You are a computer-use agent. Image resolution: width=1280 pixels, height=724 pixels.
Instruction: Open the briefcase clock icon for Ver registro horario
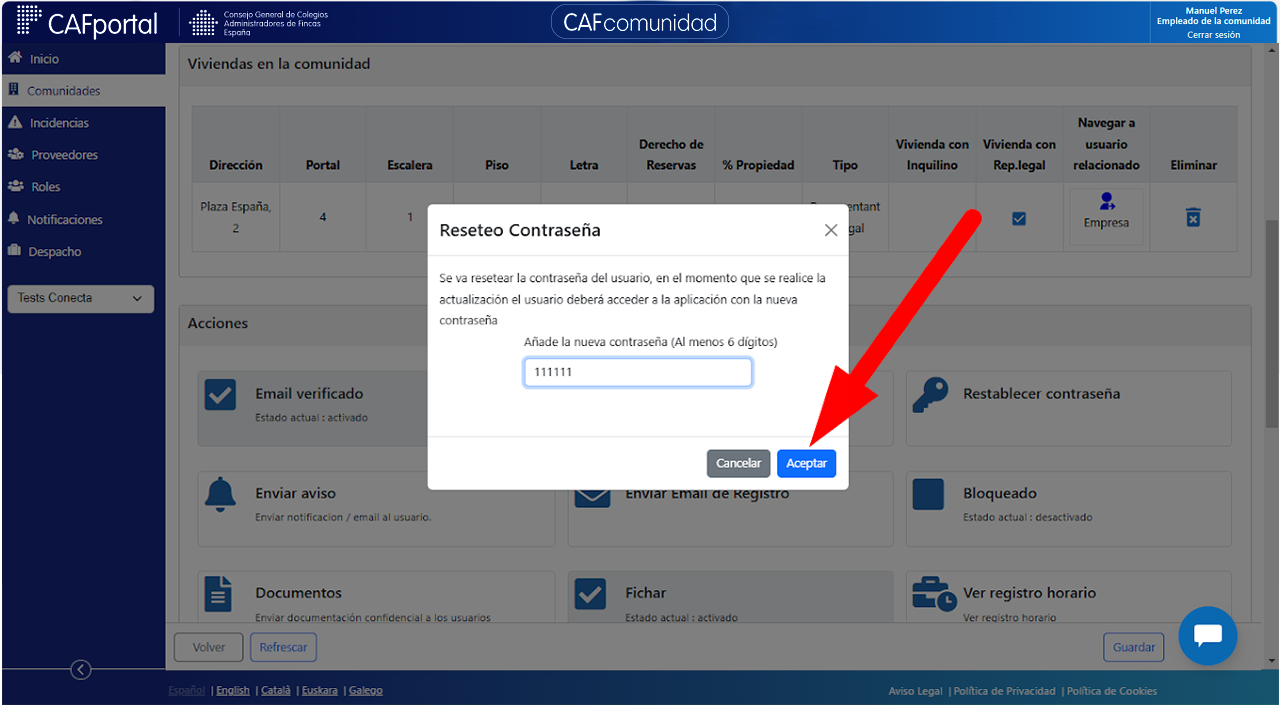click(x=934, y=594)
